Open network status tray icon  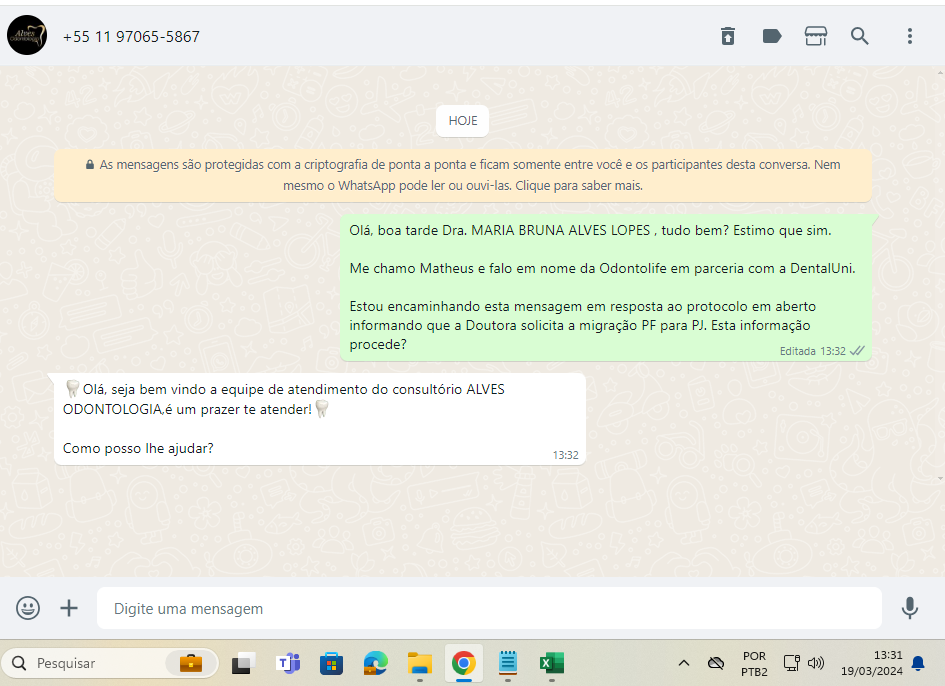(x=791, y=663)
